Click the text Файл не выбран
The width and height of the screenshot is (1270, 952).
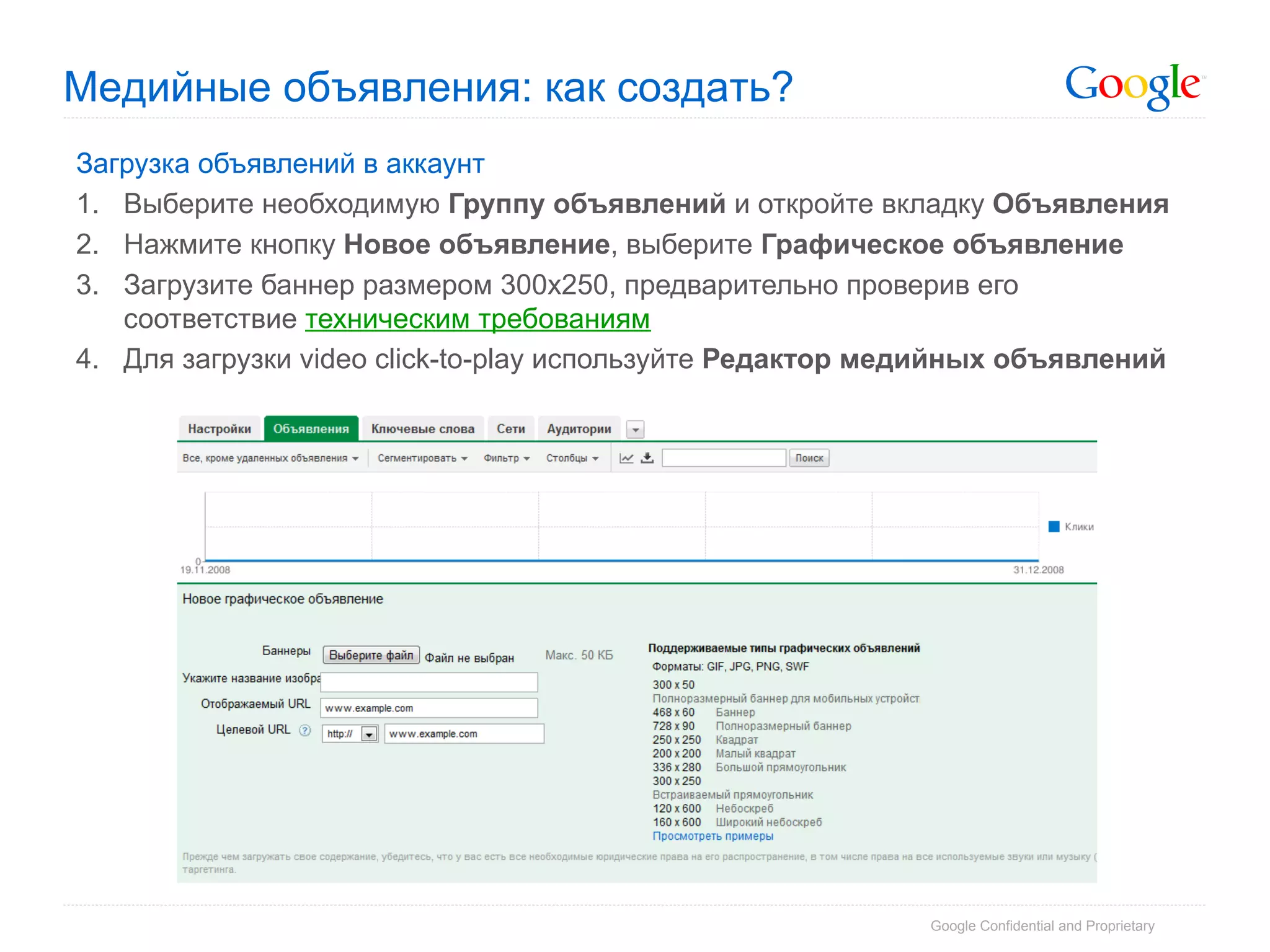tap(469, 658)
